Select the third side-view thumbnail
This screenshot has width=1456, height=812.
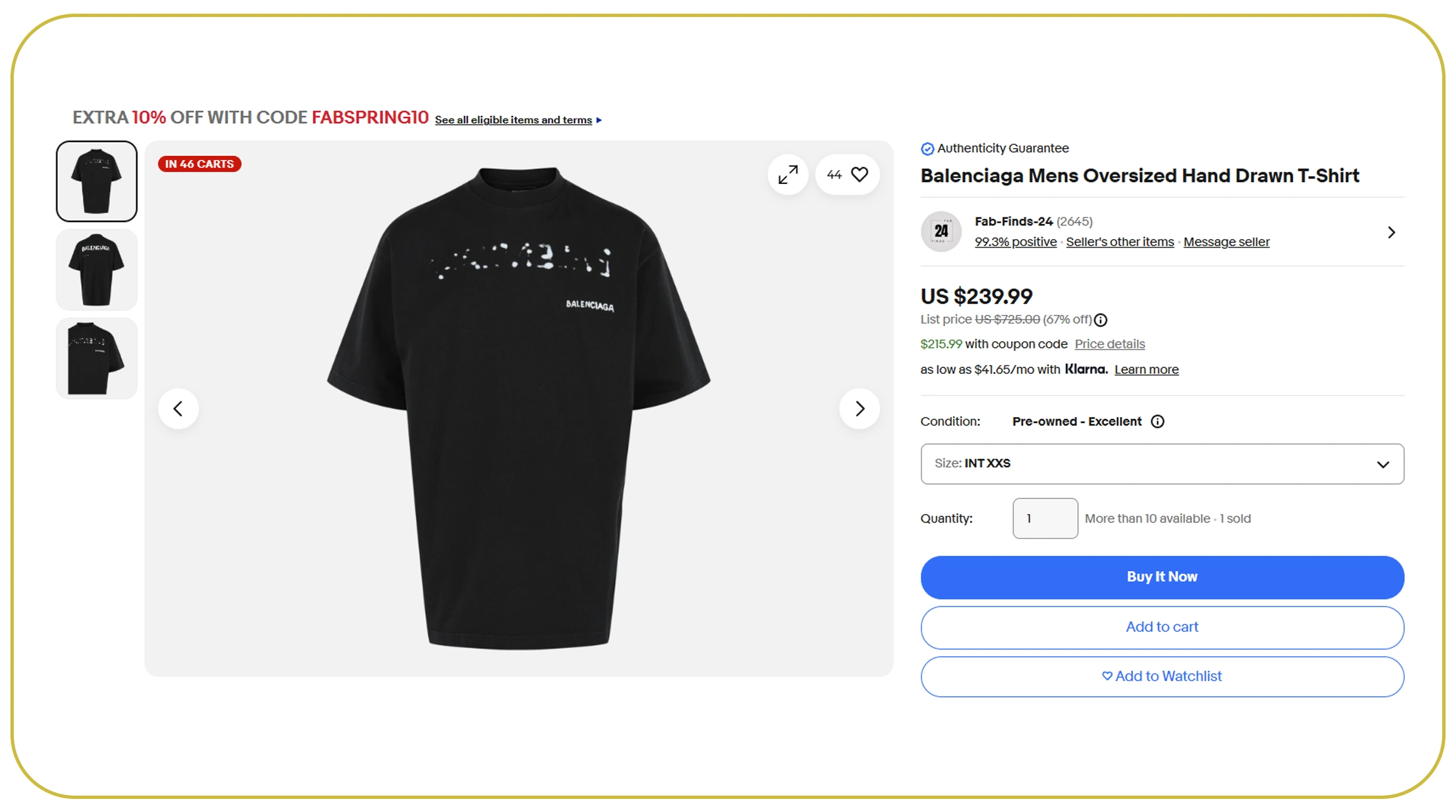tap(97, 358)
